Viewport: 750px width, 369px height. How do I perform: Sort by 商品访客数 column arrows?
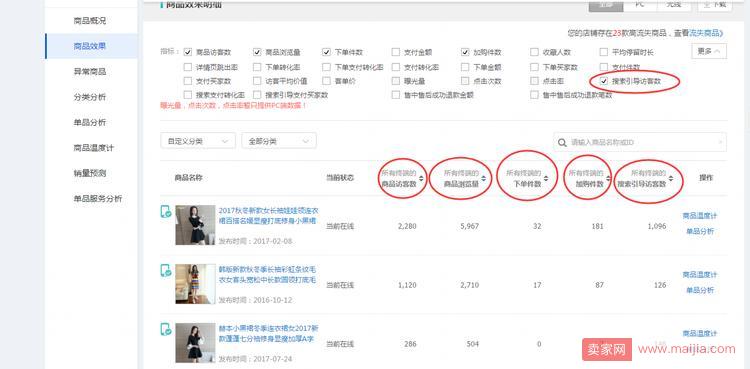tap(421, 178)
